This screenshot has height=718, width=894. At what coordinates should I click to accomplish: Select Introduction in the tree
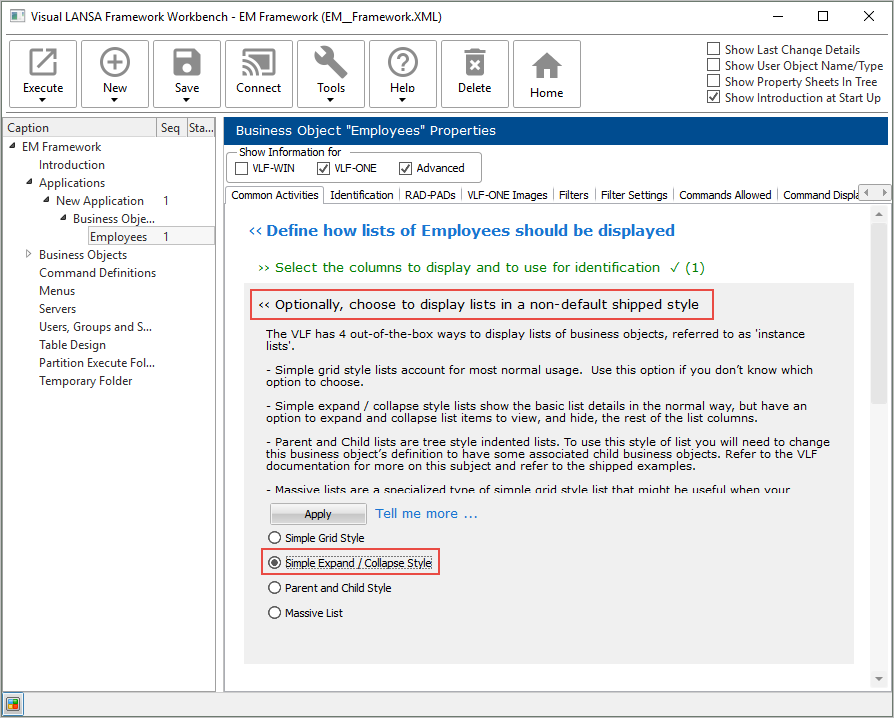[x=72, y=165]
